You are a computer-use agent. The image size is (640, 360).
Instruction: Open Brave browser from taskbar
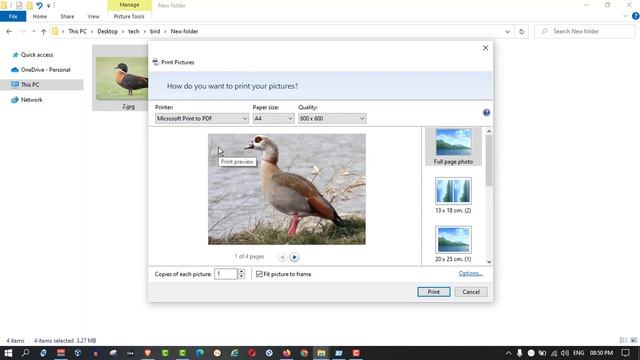click(147, 353)
